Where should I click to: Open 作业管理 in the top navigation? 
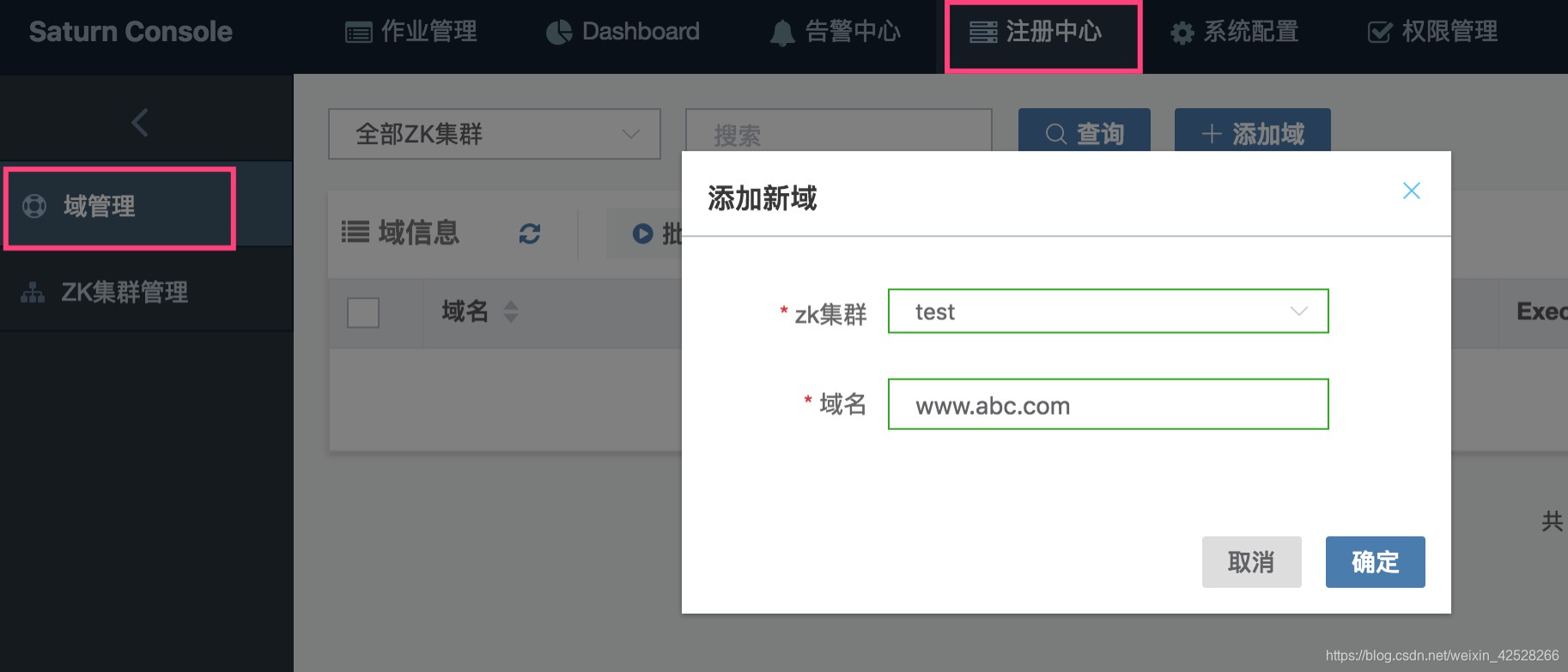coord(410,32)
